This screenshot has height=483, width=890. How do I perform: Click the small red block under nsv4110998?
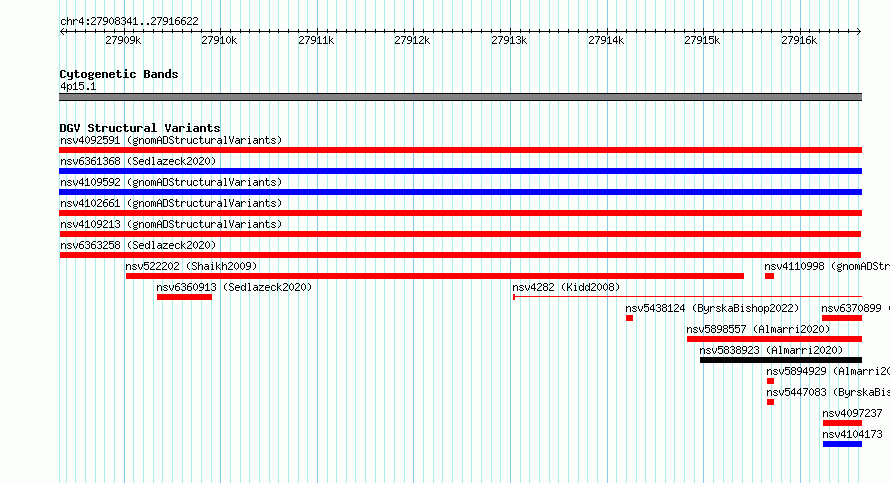769,276
